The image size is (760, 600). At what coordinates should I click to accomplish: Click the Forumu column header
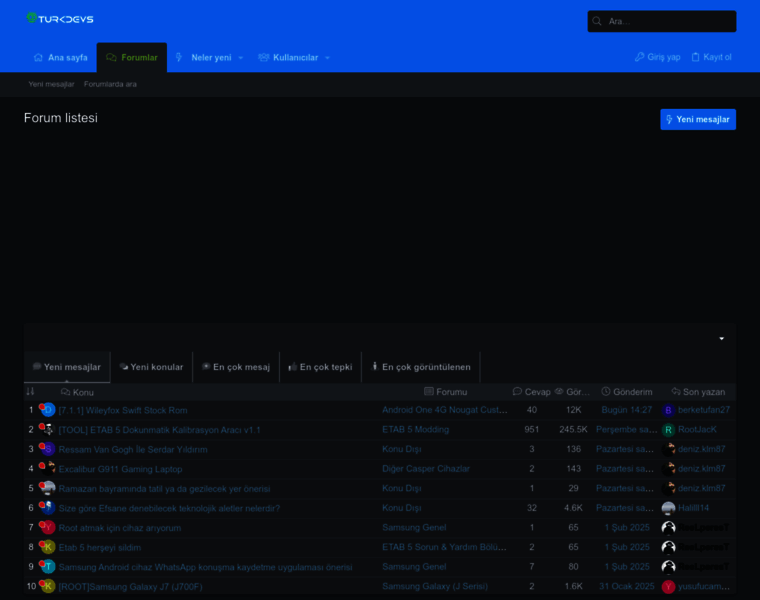(x=445, y=392)
